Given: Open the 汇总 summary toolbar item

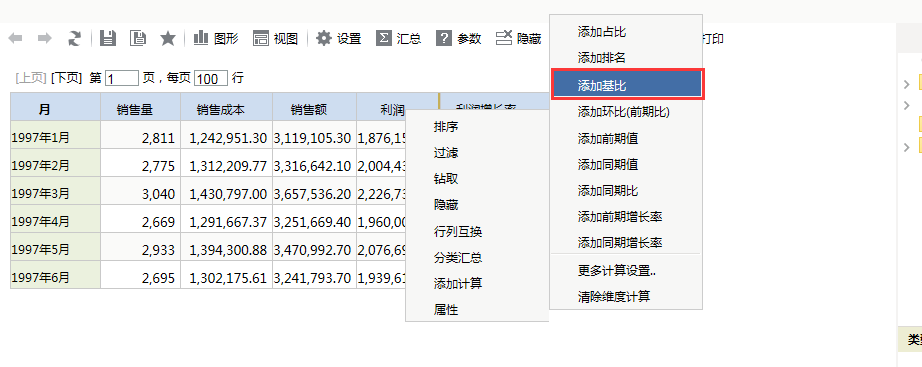Looking at the screenshot, I should 399,39.
